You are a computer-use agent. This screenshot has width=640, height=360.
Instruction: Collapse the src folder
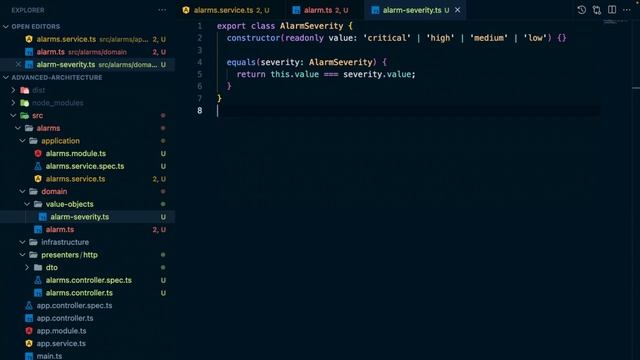[x=13, y=116]
